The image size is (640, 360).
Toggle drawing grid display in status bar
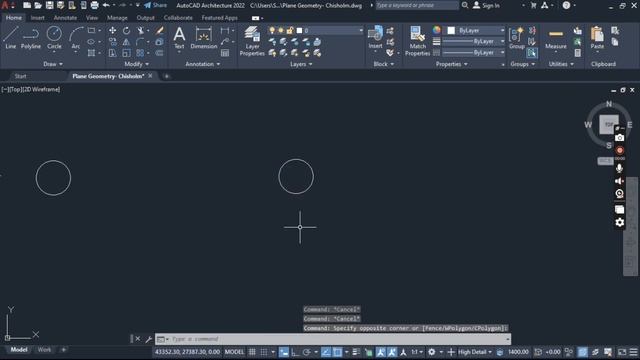252,352
